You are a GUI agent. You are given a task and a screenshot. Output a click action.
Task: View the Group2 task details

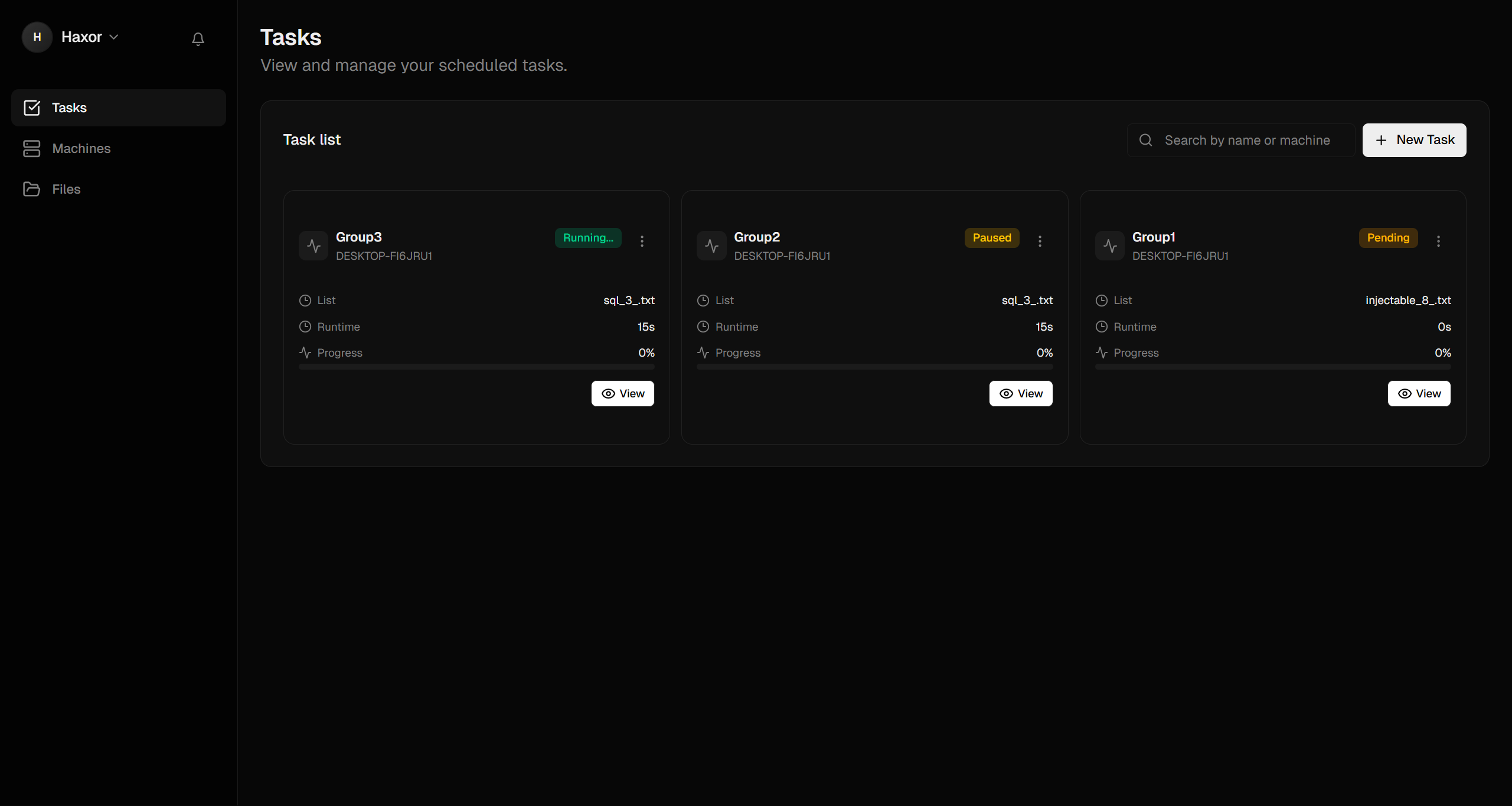(x=1020, y=393)
